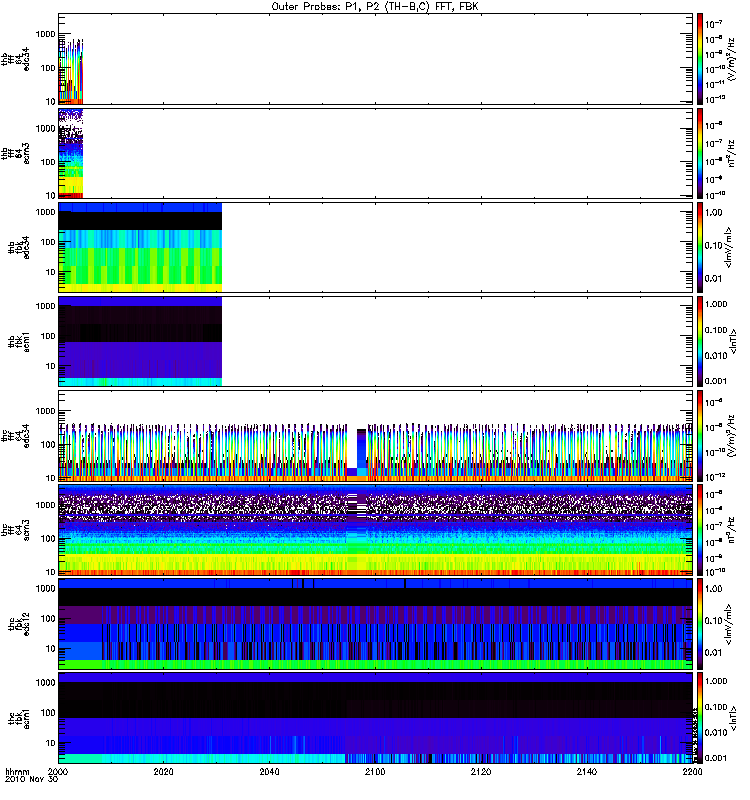This screenshot has height=800, width=750.
Task: Click the "thc fff 64 scm3" y-axis label
Action: (15, 530)
